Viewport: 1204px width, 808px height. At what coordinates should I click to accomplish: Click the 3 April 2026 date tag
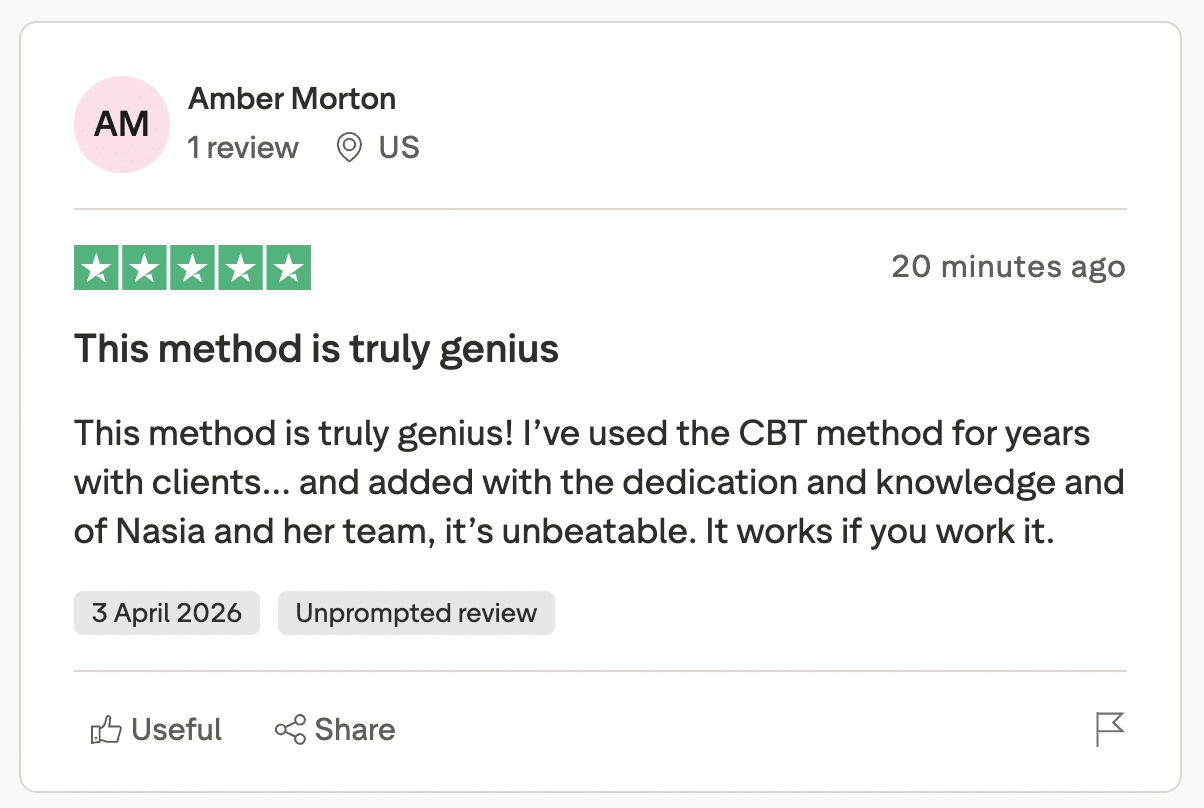(166, 613)
